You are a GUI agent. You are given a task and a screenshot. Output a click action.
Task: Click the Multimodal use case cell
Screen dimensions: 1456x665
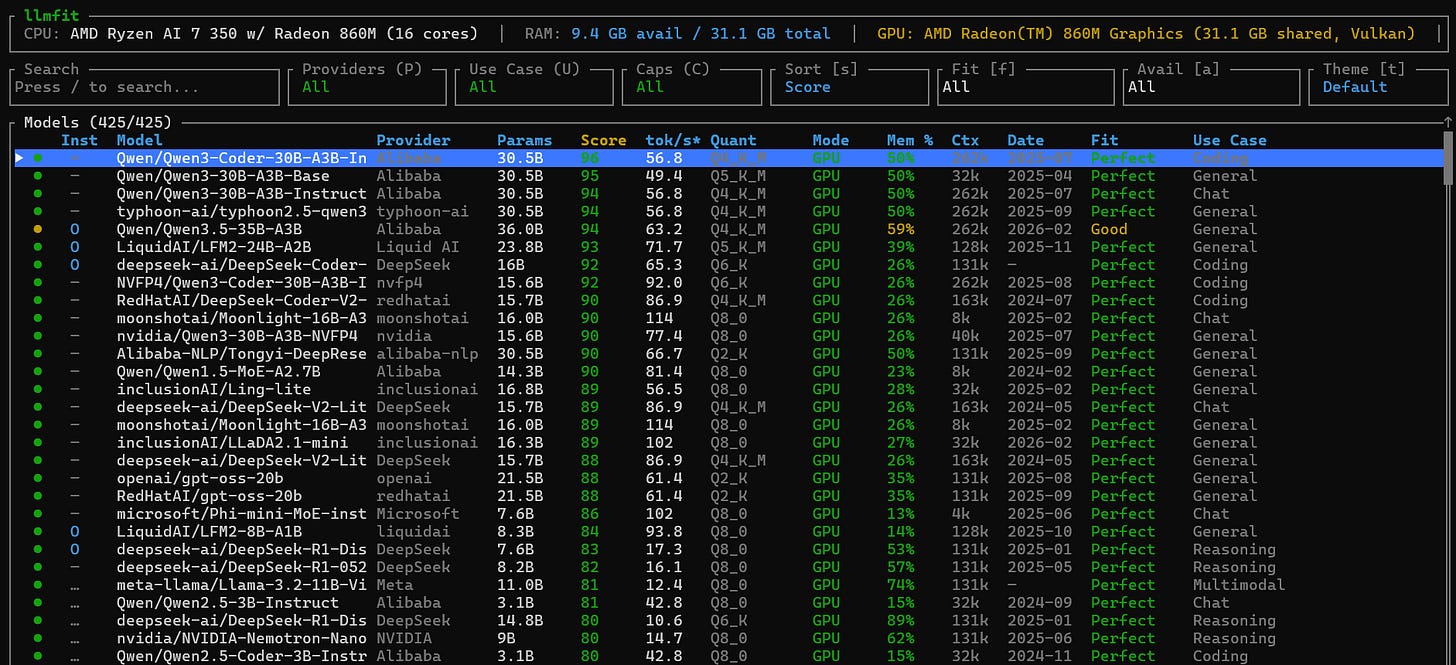[x=1239, y=585]
